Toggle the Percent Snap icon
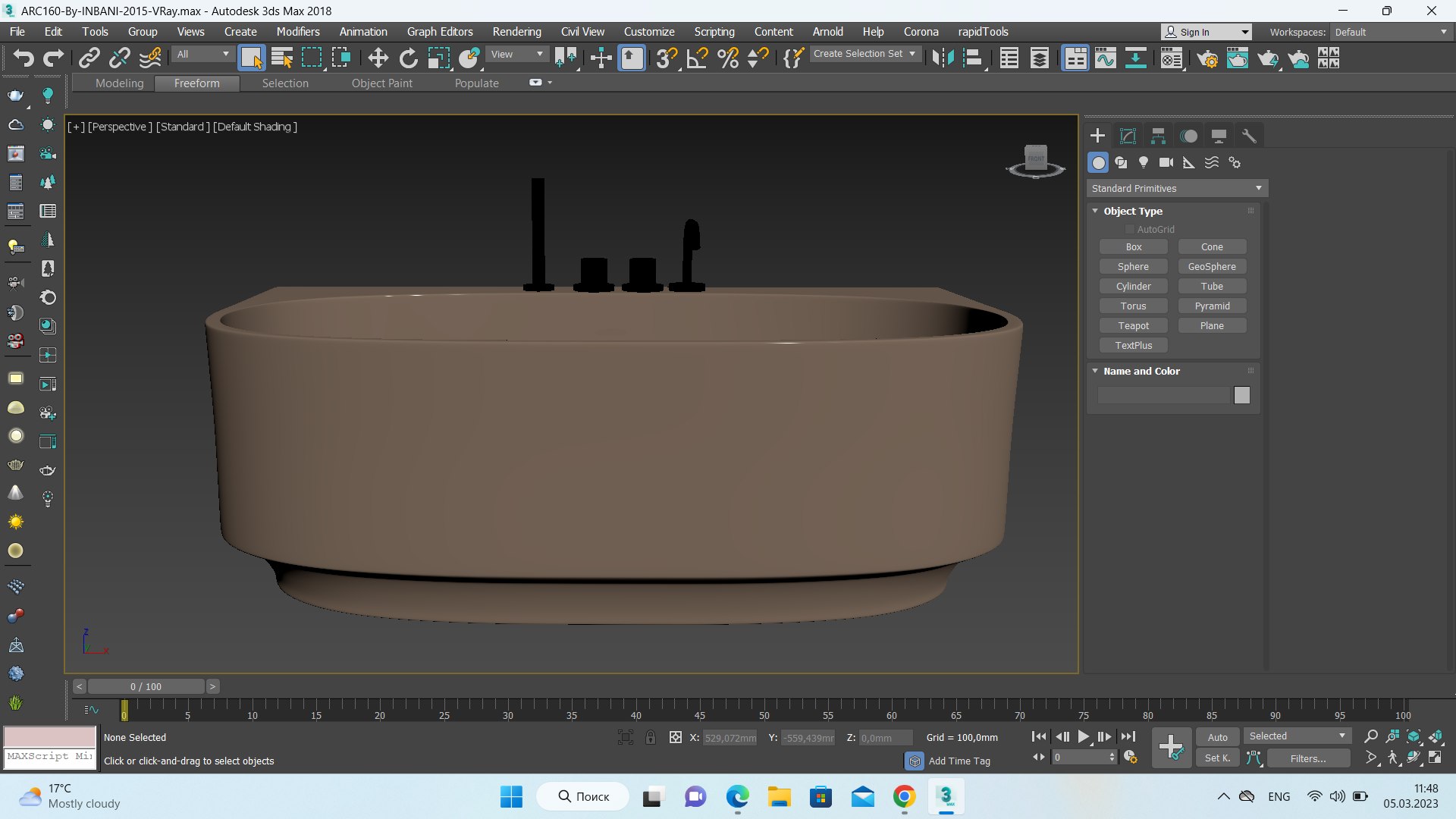 (x=728, y=58)
